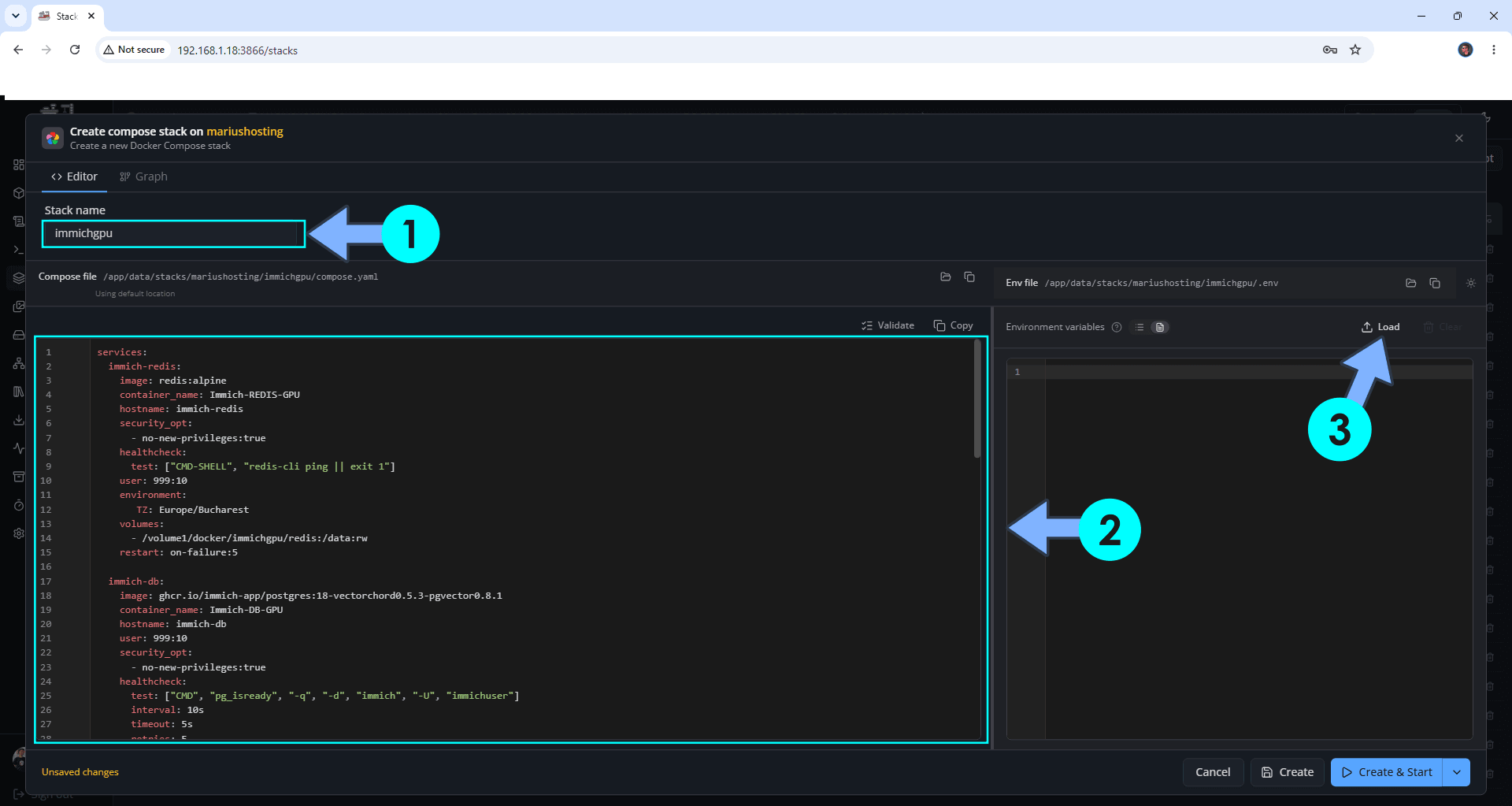This screenshot has width=1512, height=806.
Task: Click the address bar URL
Action: click(237, 50)
